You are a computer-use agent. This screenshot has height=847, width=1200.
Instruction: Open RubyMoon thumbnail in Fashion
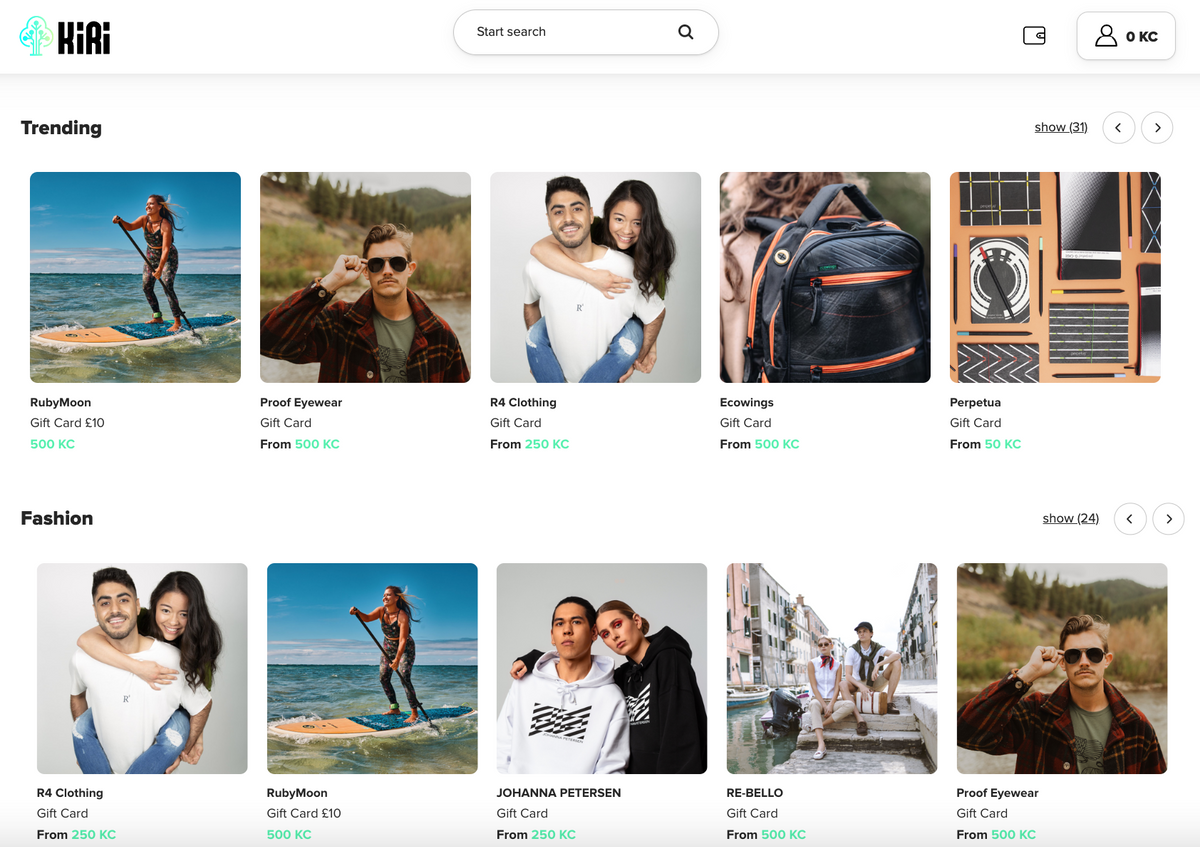(372, 668)
